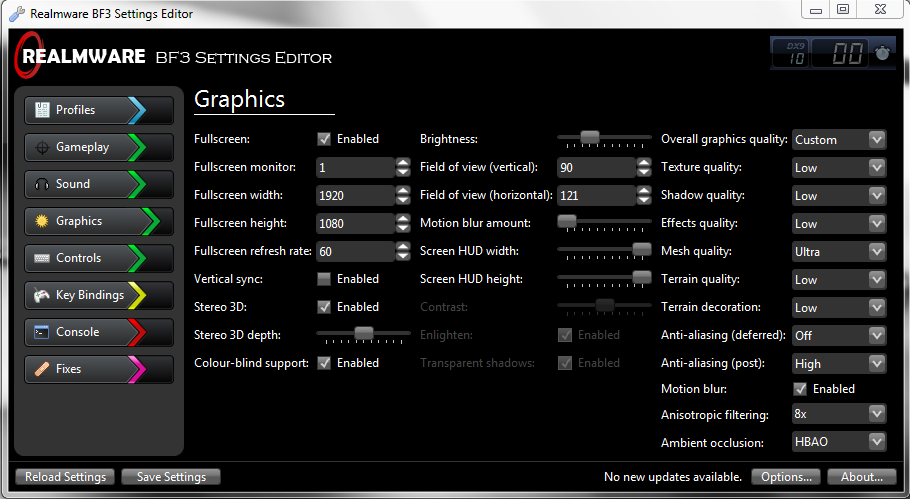Open the Anisotropic filtering dropdown
Screen dimensions: 910x499
pos(839,414)
